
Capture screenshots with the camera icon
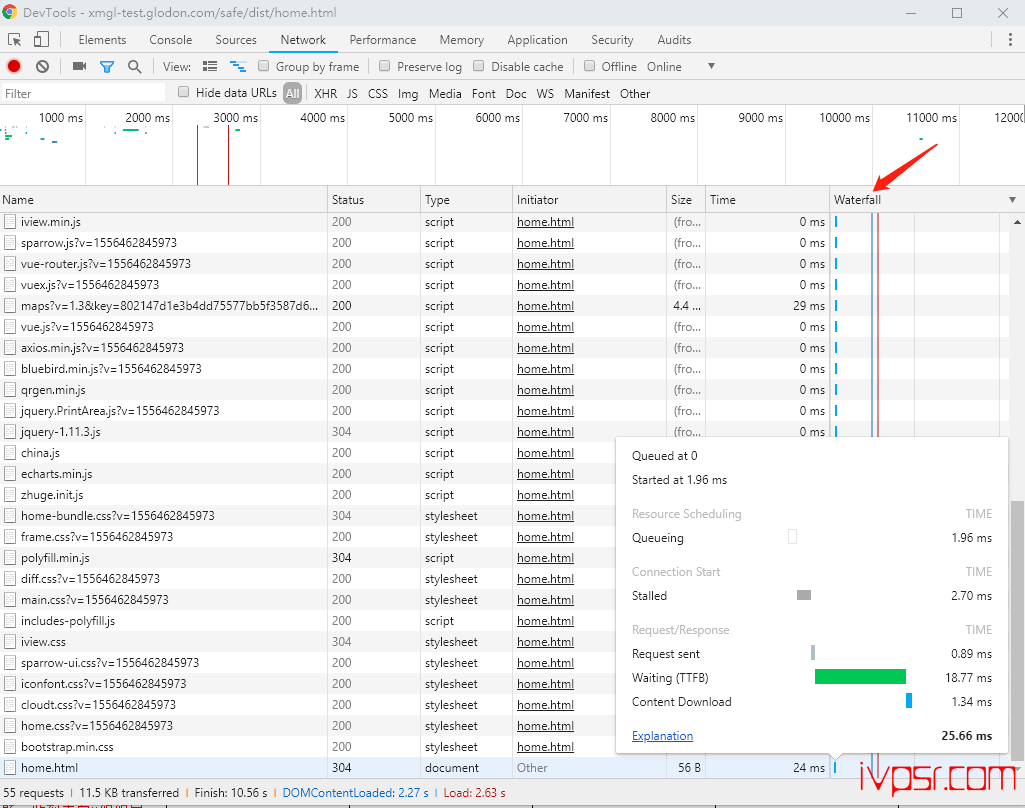[x=80, y=67]
